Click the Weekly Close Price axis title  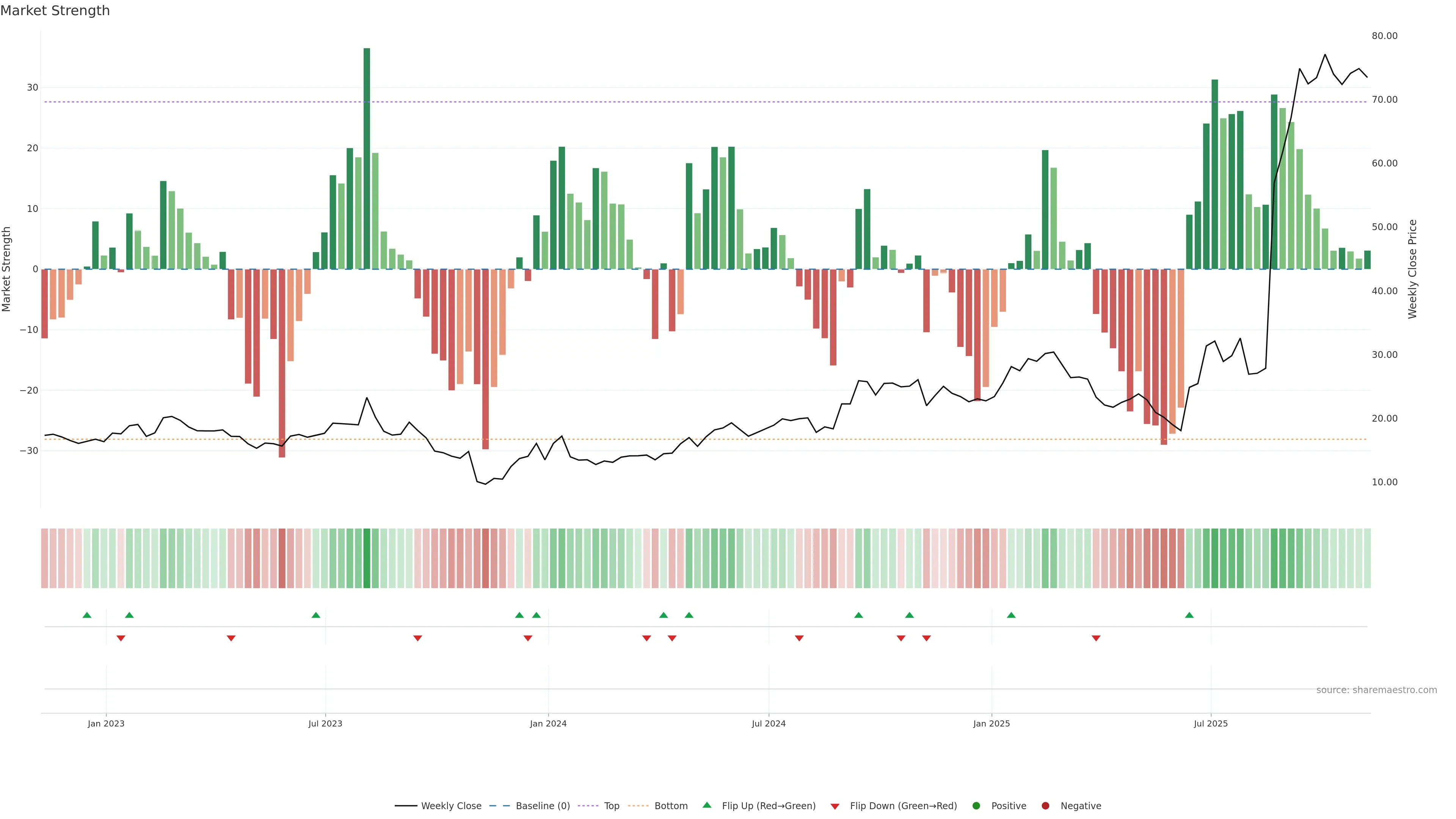point(1412,269)
